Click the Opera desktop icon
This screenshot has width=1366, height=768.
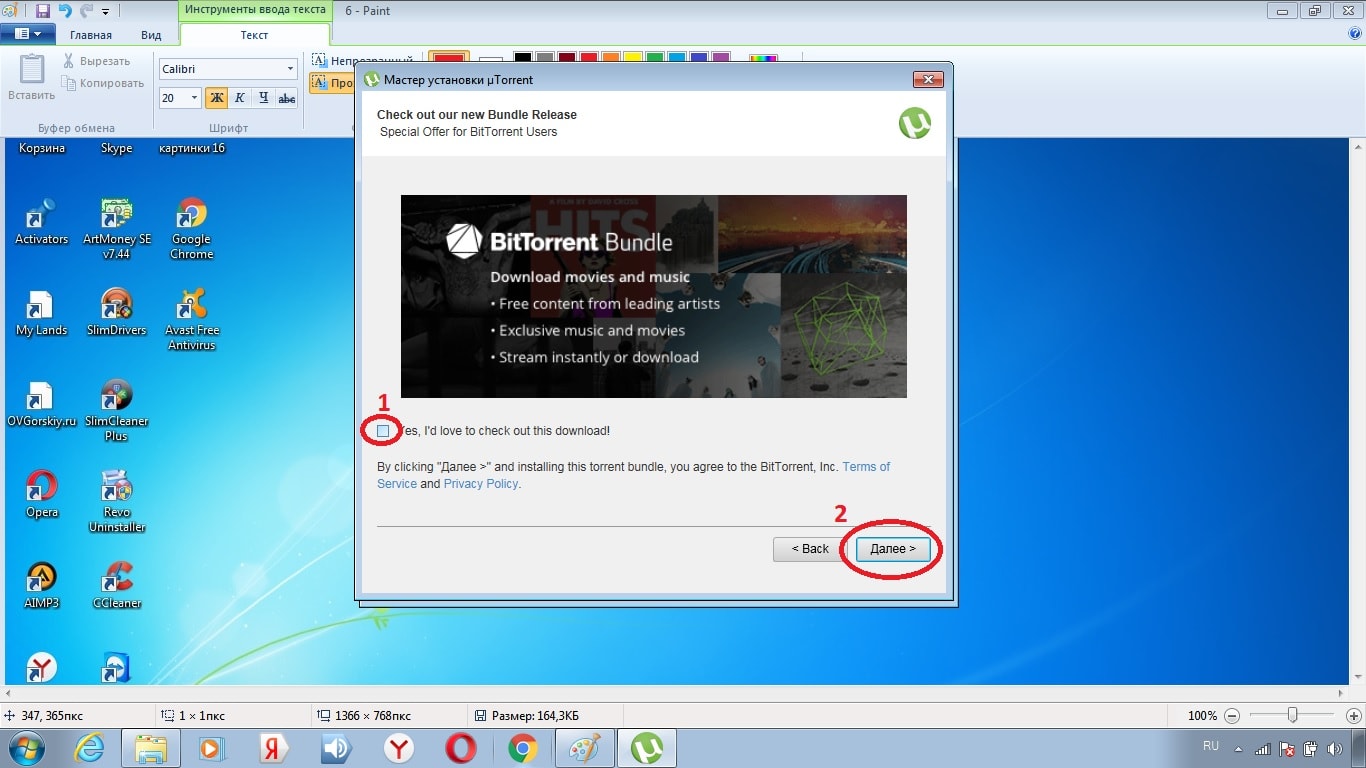(41, 495)
